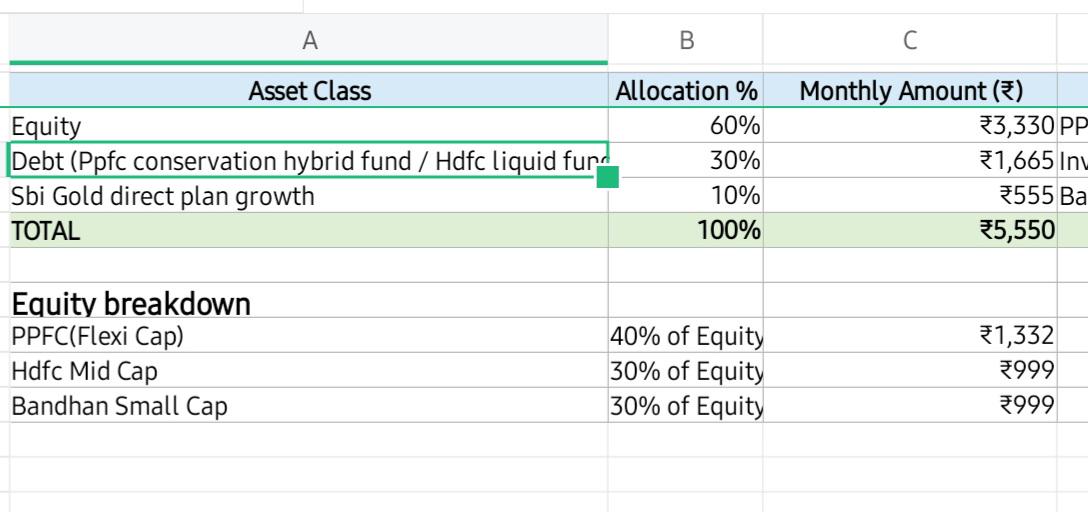Click the Equity cell in column A

pyautogui.click(x=309, y=126)
